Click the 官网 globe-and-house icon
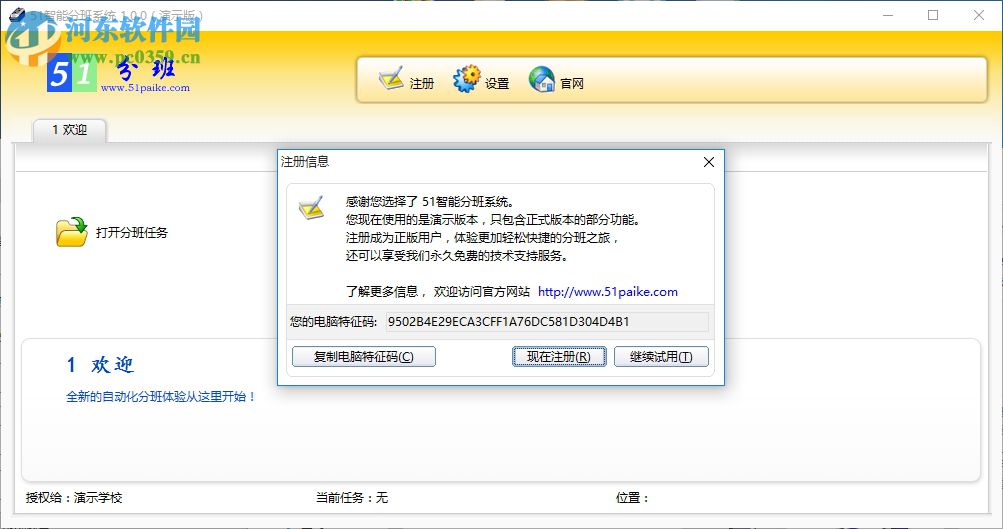 (542, 79)
